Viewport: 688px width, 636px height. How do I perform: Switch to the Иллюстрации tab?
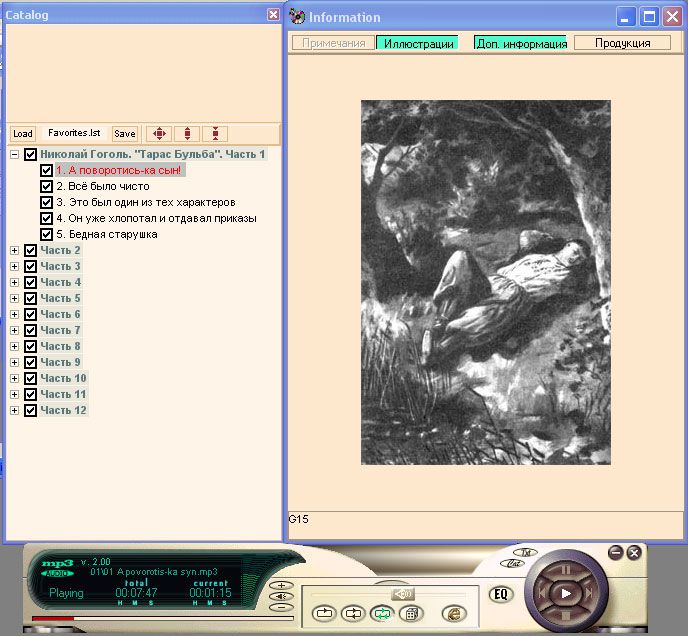[x=419, y=43]
